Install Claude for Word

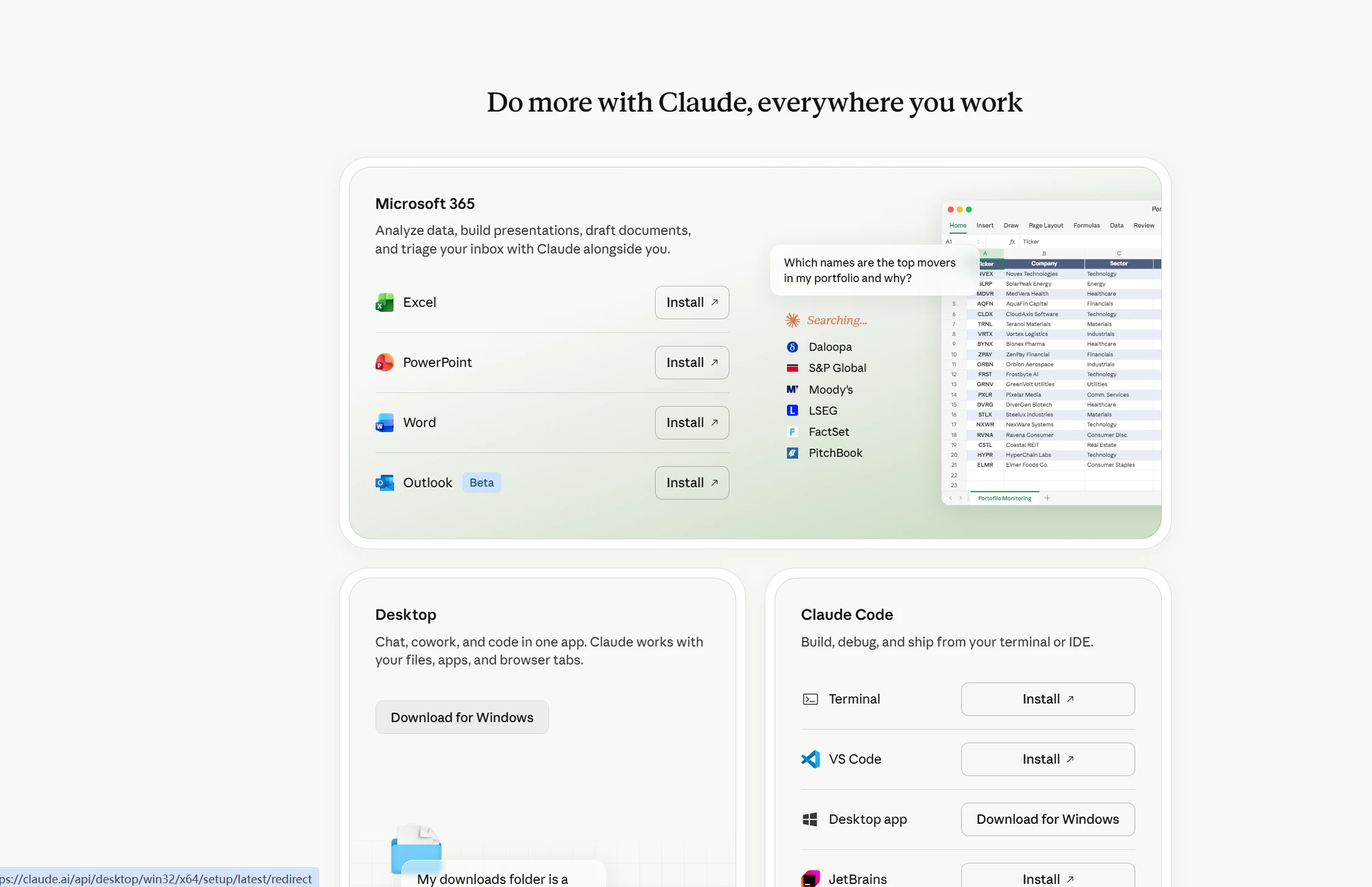[692, 423]
